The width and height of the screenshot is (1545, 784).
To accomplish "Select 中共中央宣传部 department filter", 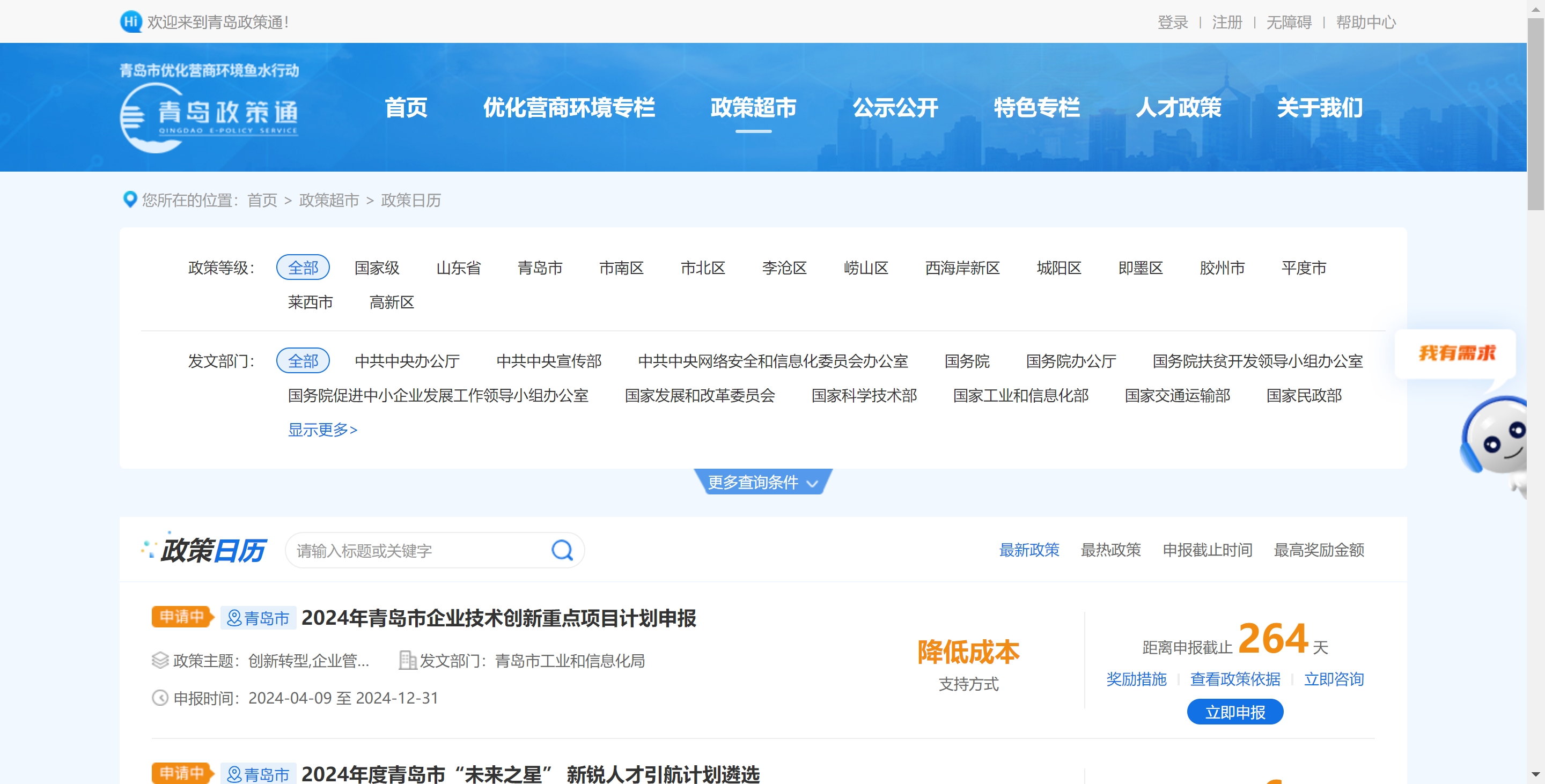I will pyautogui.click(x=548, y=361).
